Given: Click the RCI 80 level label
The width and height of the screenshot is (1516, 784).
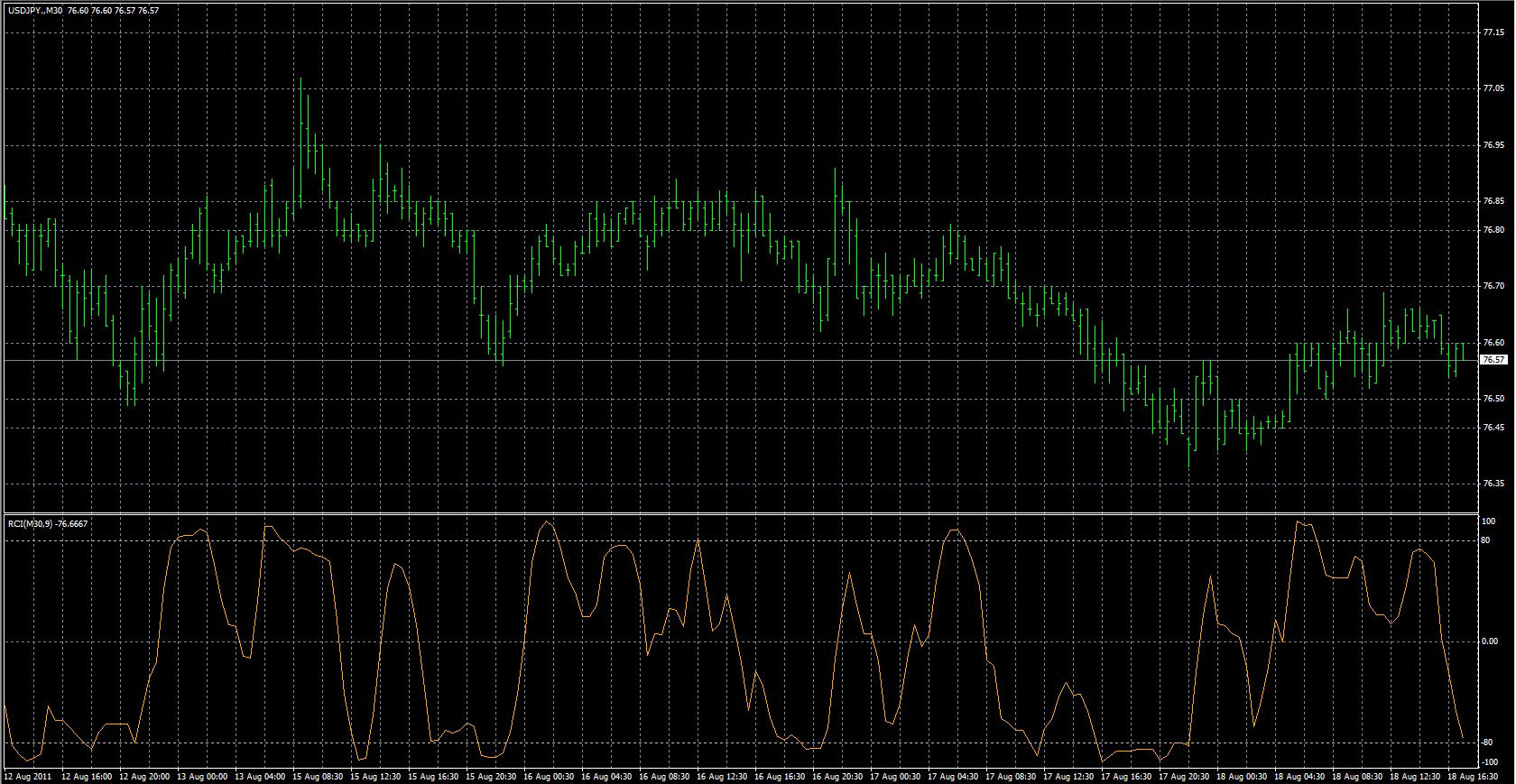Looking at the screenshot, I should pyautogui.click(x=1485, y=541).
